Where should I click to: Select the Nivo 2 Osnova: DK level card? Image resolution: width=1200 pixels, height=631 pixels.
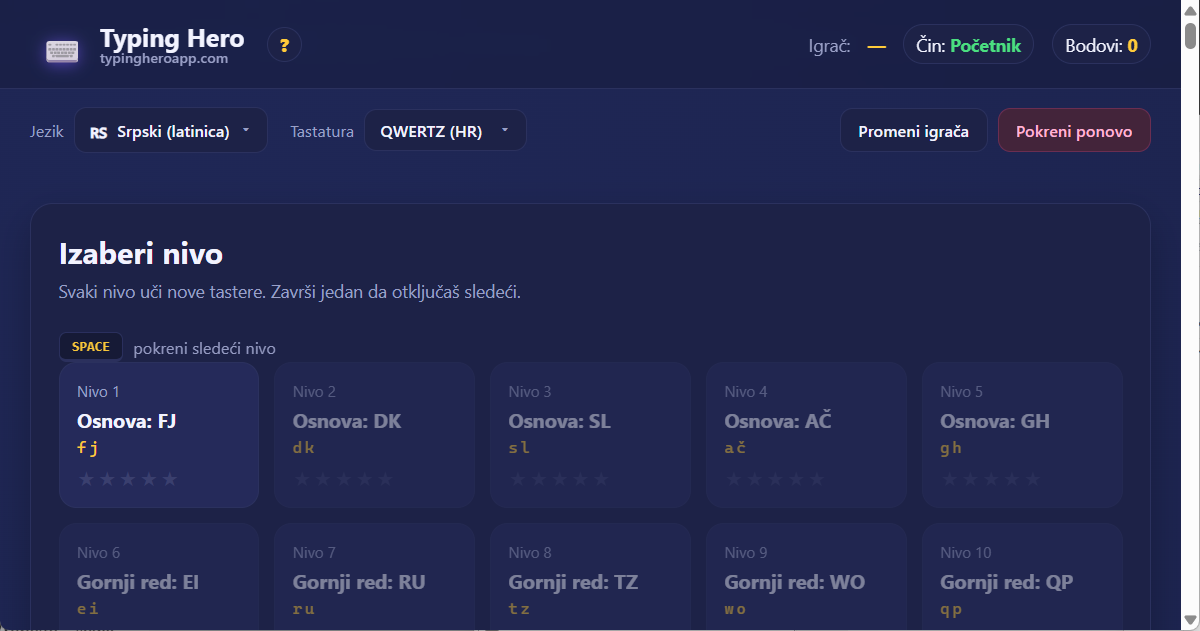[375, 435]
